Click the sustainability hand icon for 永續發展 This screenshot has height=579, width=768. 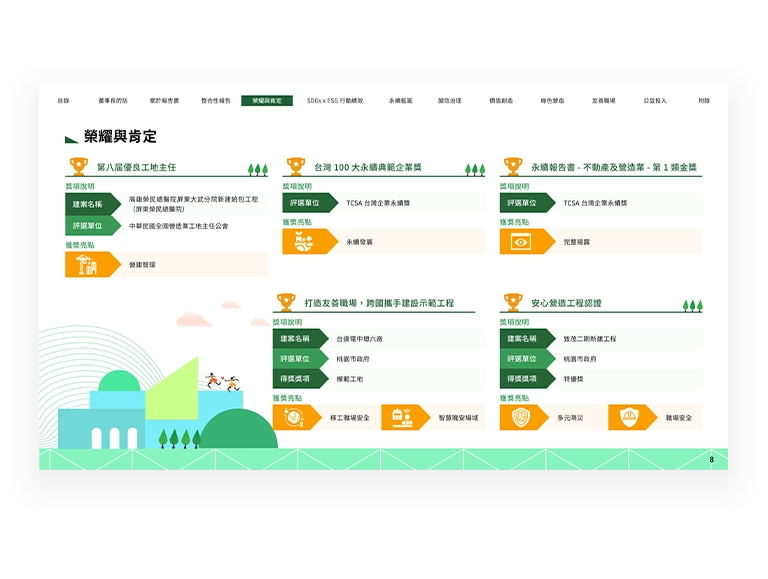pos(304,241)
